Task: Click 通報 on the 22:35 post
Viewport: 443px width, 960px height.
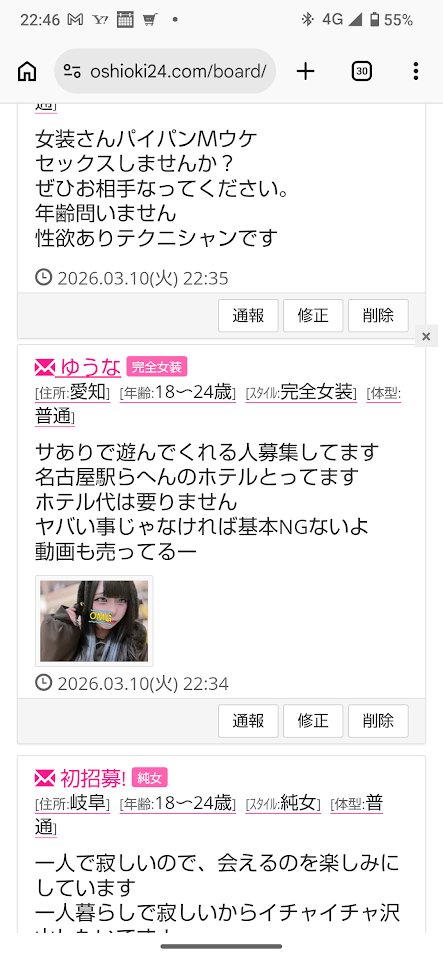Action: (x=248, y=316)
